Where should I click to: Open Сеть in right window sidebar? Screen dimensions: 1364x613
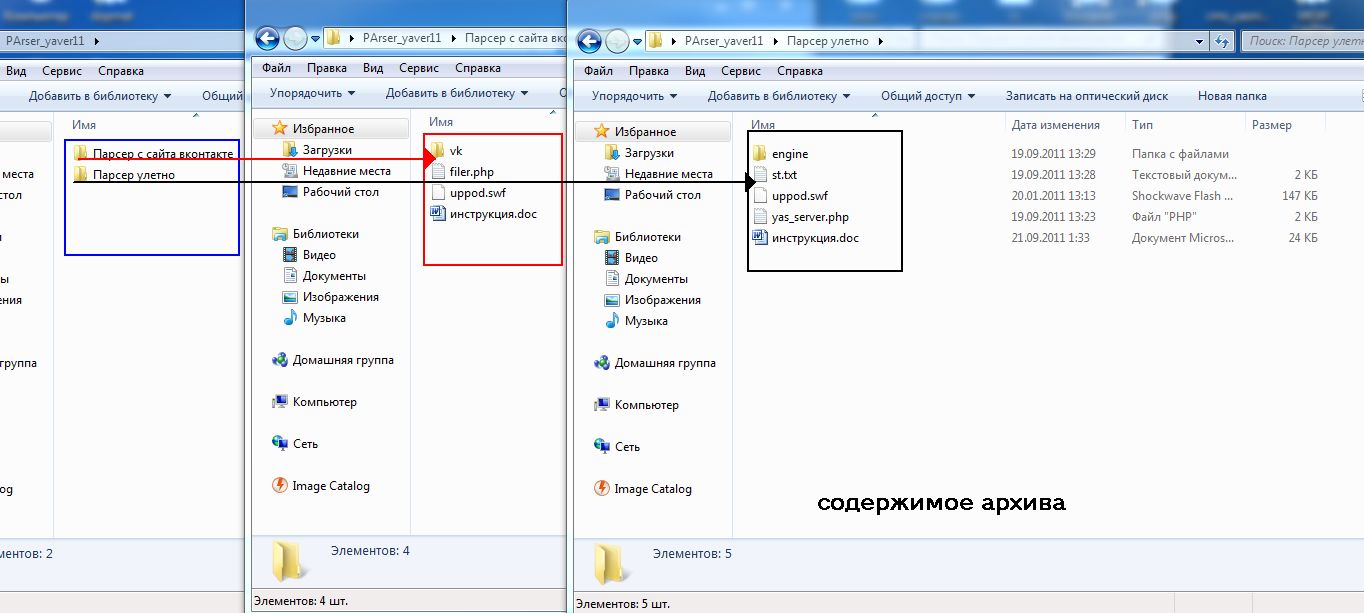tap(617, 447)
